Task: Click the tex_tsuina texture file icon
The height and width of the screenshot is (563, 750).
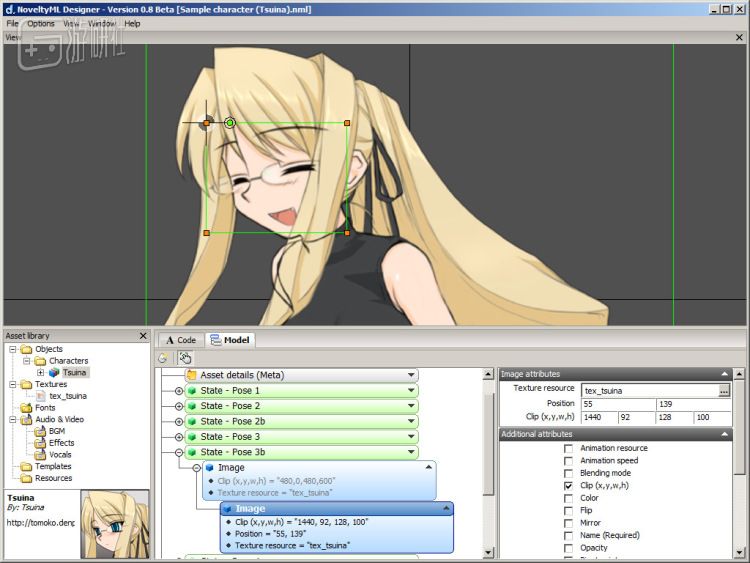Action: 41,396
